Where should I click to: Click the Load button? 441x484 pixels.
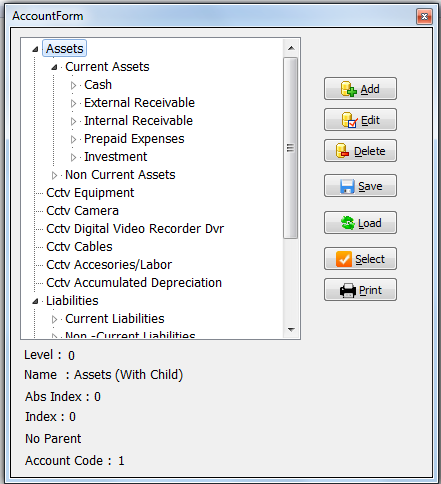(x=360, y=223)
